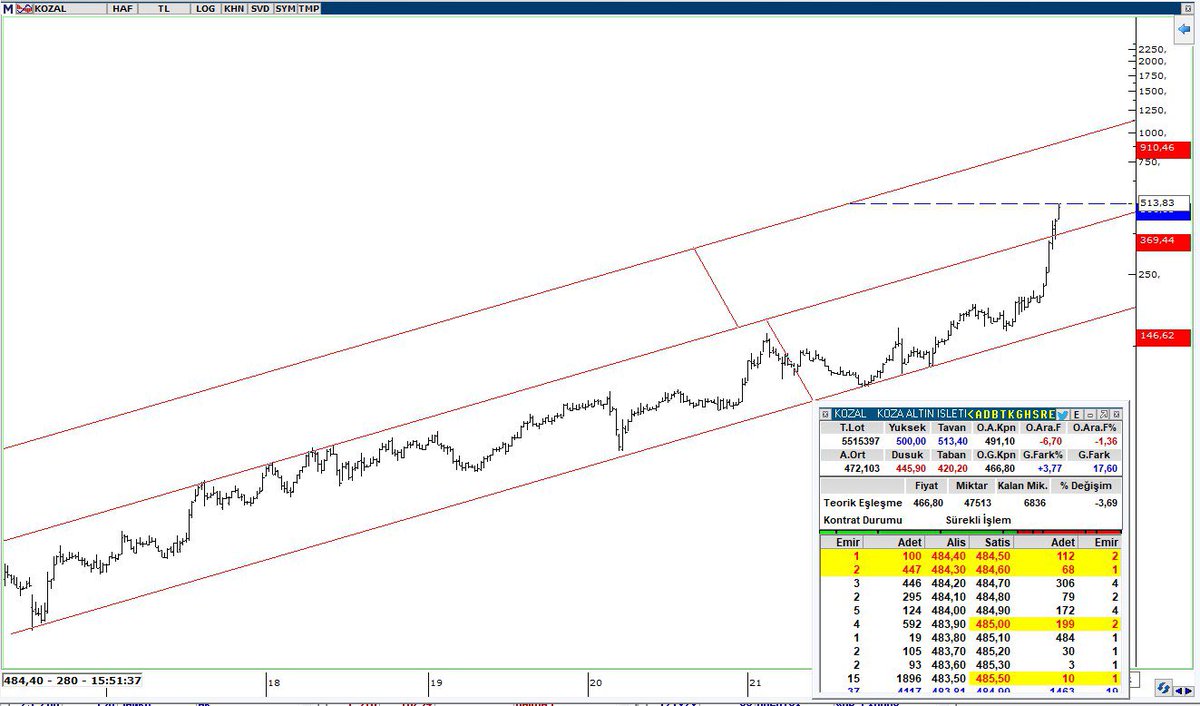Click the Satis column header in order book

[992, 541]
